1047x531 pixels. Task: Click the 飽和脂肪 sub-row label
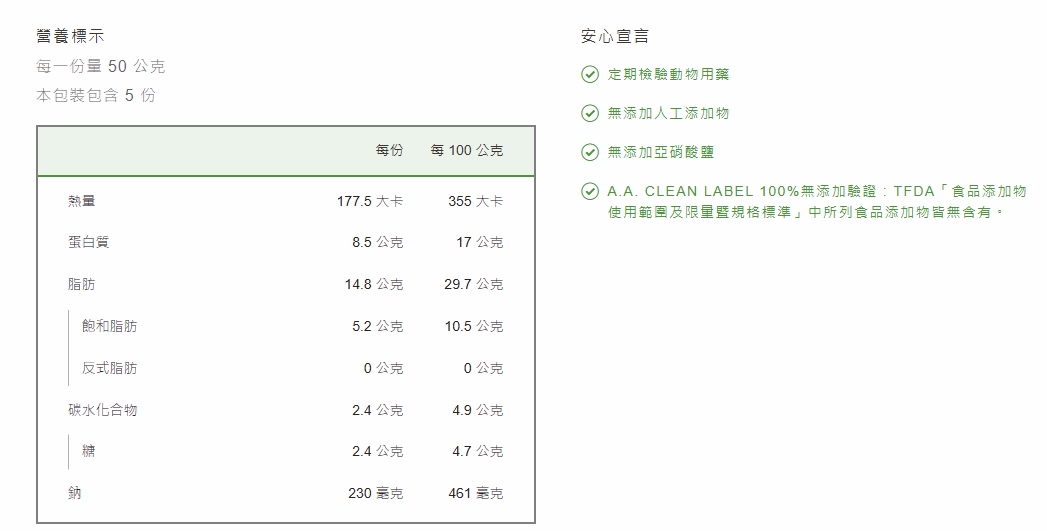tap(110, 326)
